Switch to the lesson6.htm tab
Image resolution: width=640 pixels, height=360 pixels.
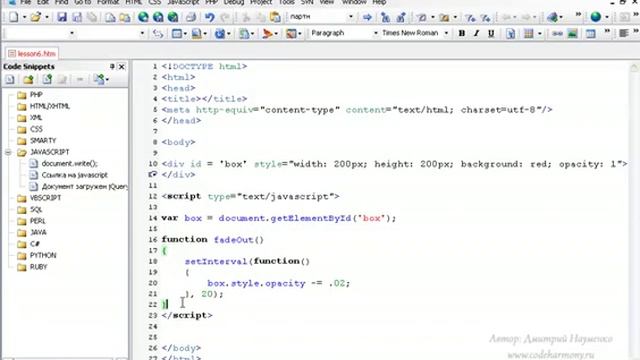pos(32,53)
